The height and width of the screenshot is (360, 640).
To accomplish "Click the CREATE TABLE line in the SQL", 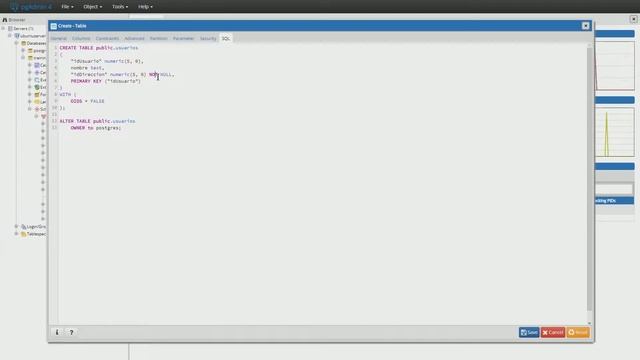I will click(99, 48).
